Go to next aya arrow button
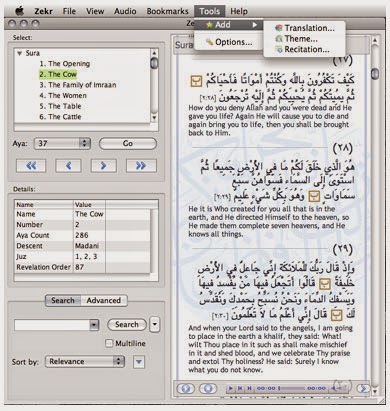This screenshot has width=390, height=411. coord(104,166)
